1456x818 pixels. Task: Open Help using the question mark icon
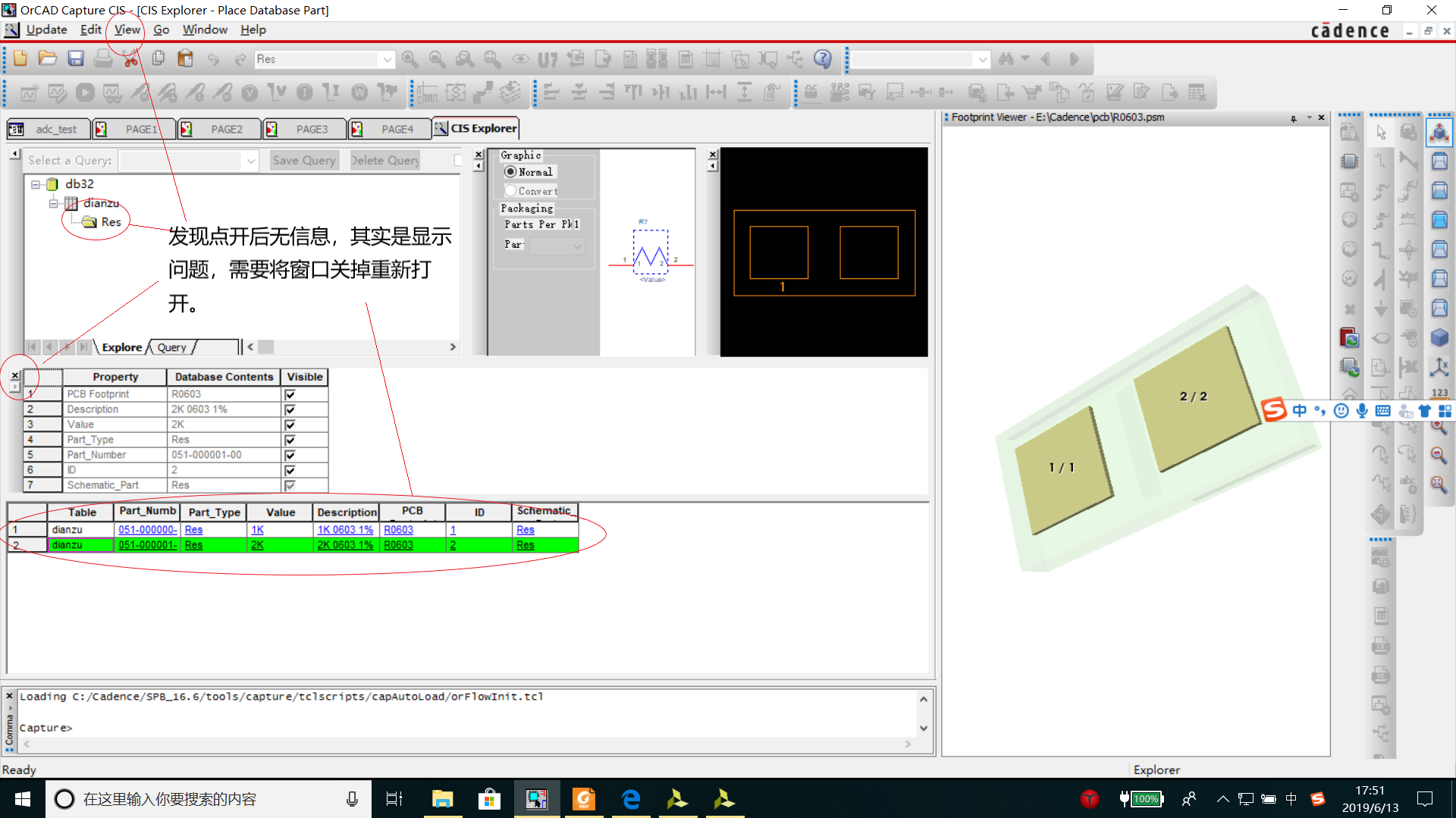pos(822,59)
